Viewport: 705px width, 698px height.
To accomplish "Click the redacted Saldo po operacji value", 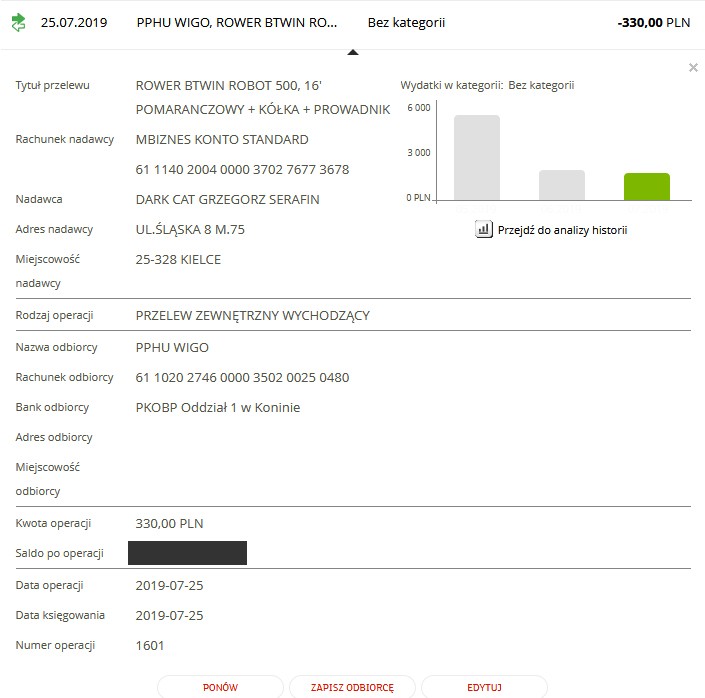I will pyautogui.click(x=188, y=553).
